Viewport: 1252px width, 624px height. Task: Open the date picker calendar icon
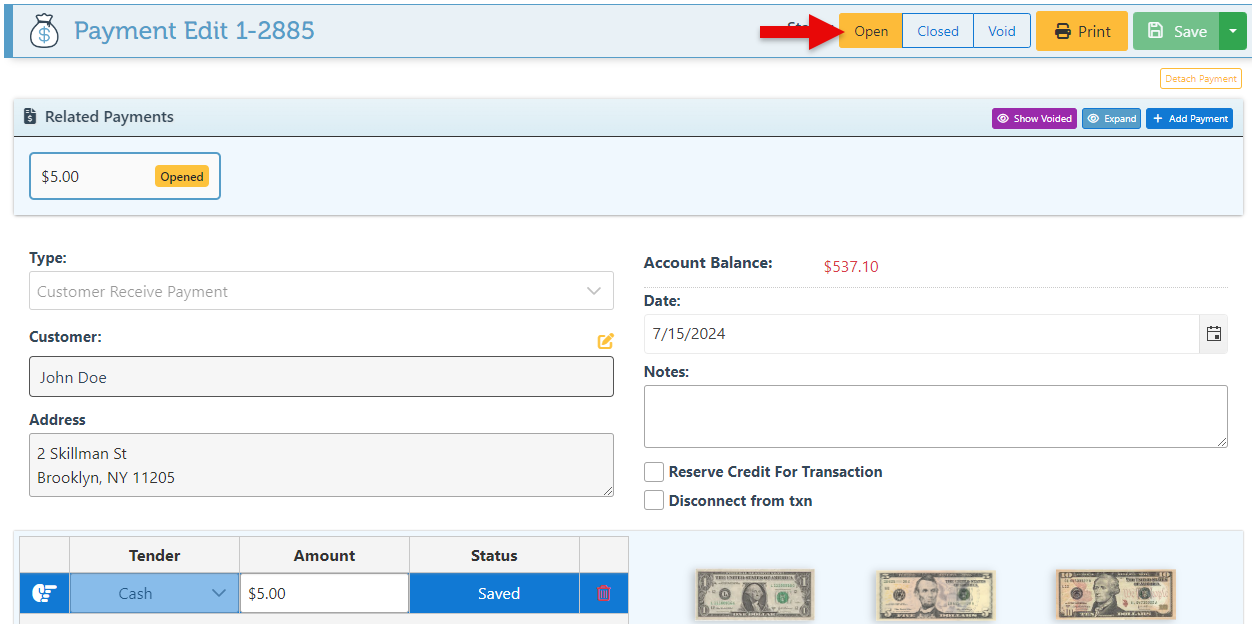(1213, 334)
